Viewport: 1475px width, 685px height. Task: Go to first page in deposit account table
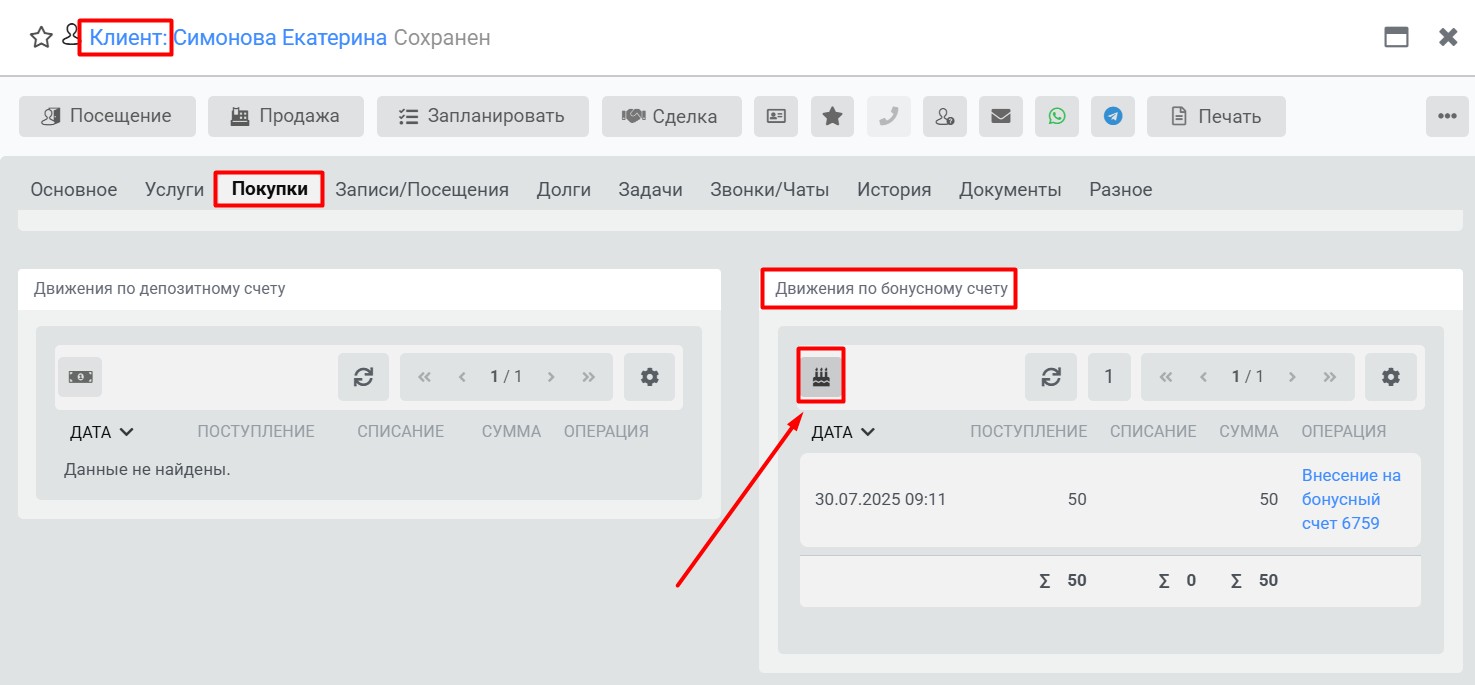point(424,377)
